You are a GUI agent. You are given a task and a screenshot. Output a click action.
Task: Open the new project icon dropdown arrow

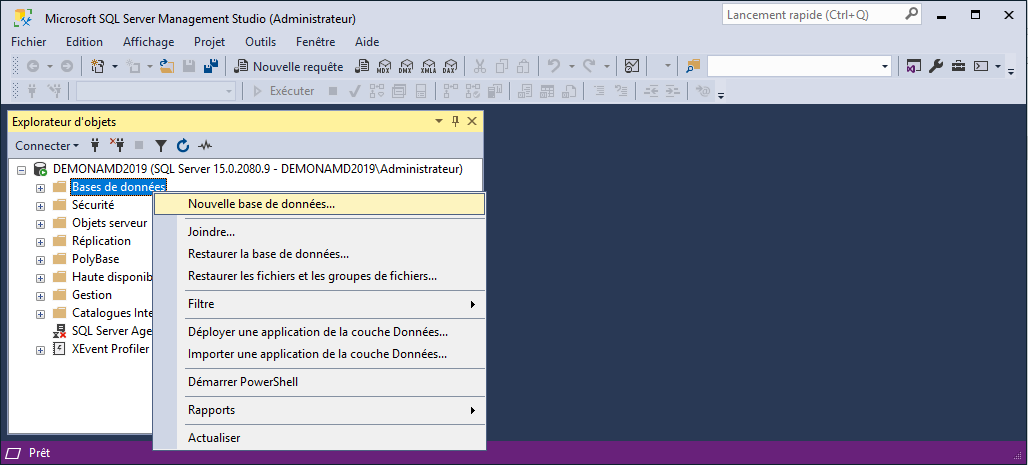(115, 66)
